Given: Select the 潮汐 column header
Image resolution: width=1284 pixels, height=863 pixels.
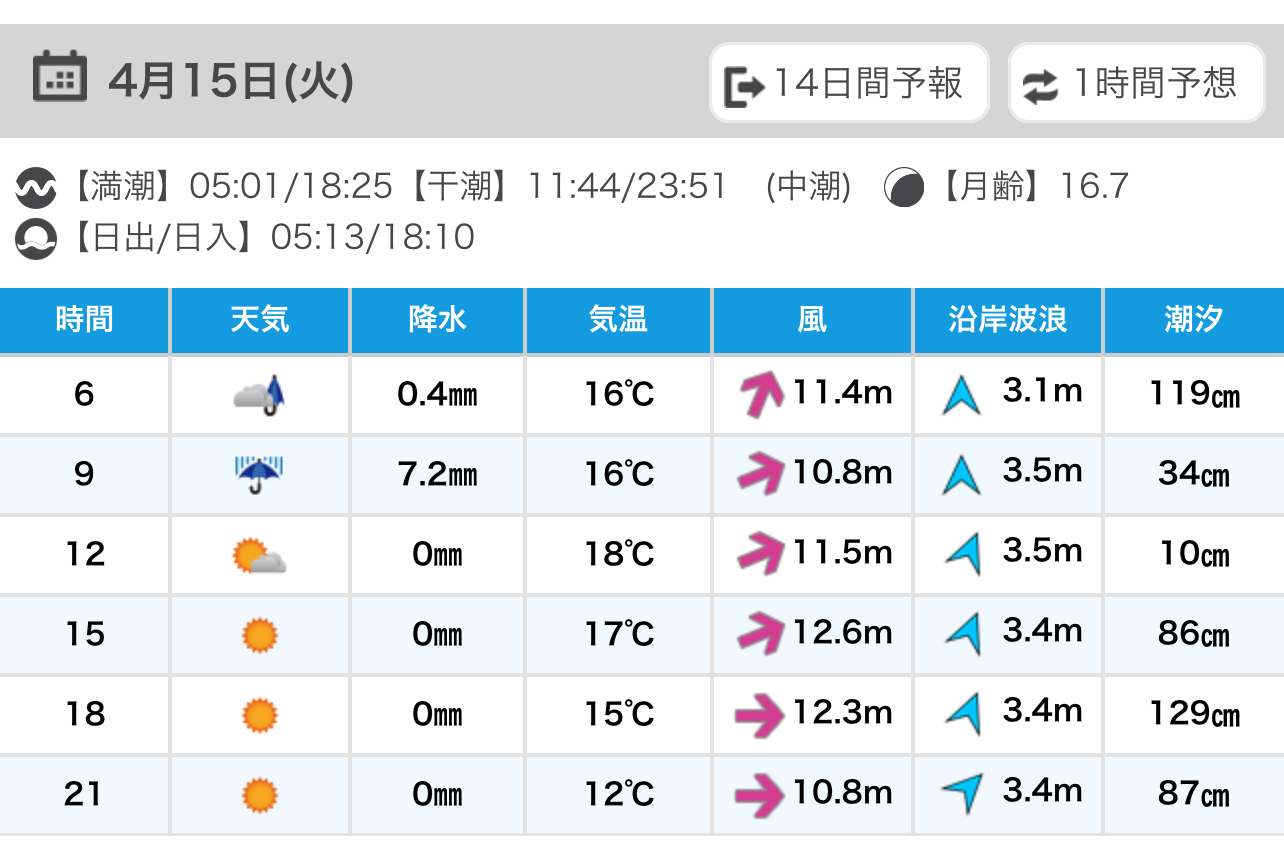Looking at the screenshot, I should coord(1194,320).
